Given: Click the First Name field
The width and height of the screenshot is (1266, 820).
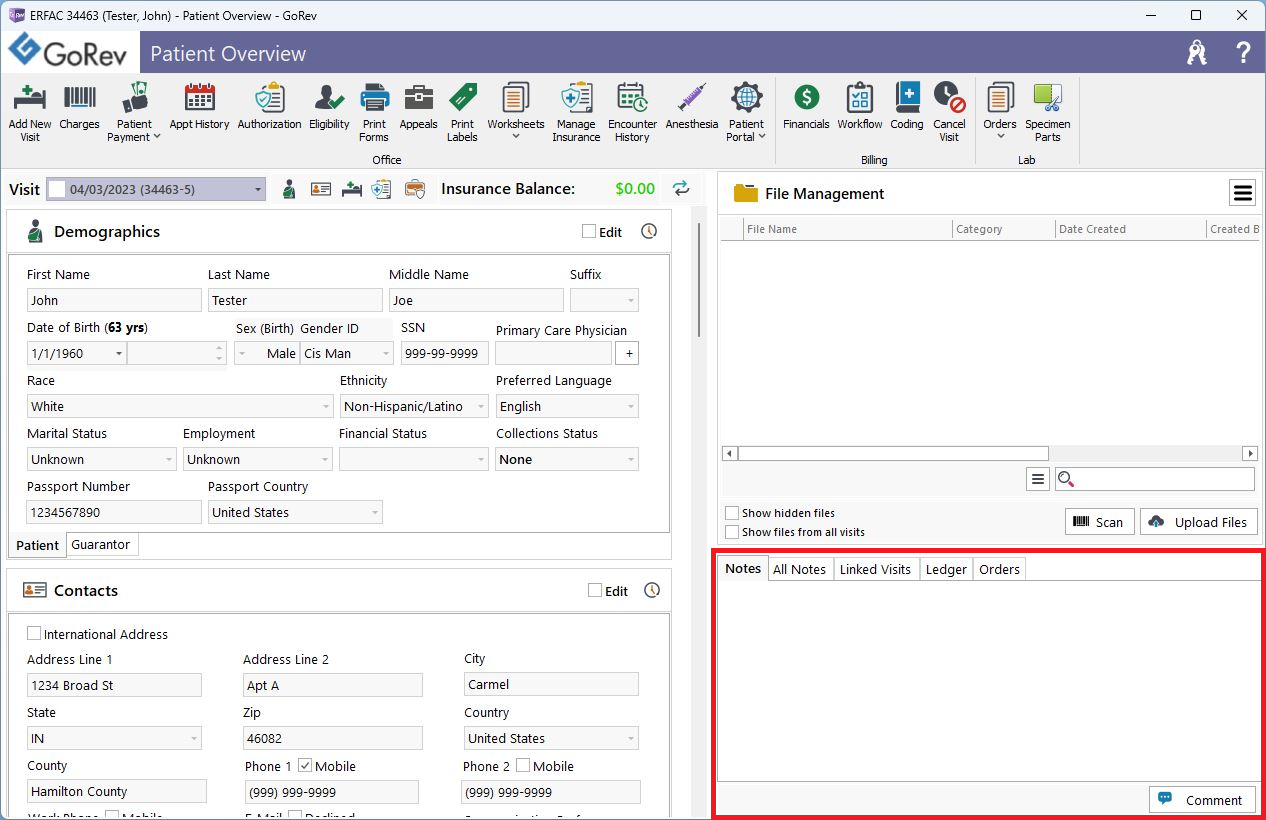Looking at the screenshot, I should click(114, 300).
